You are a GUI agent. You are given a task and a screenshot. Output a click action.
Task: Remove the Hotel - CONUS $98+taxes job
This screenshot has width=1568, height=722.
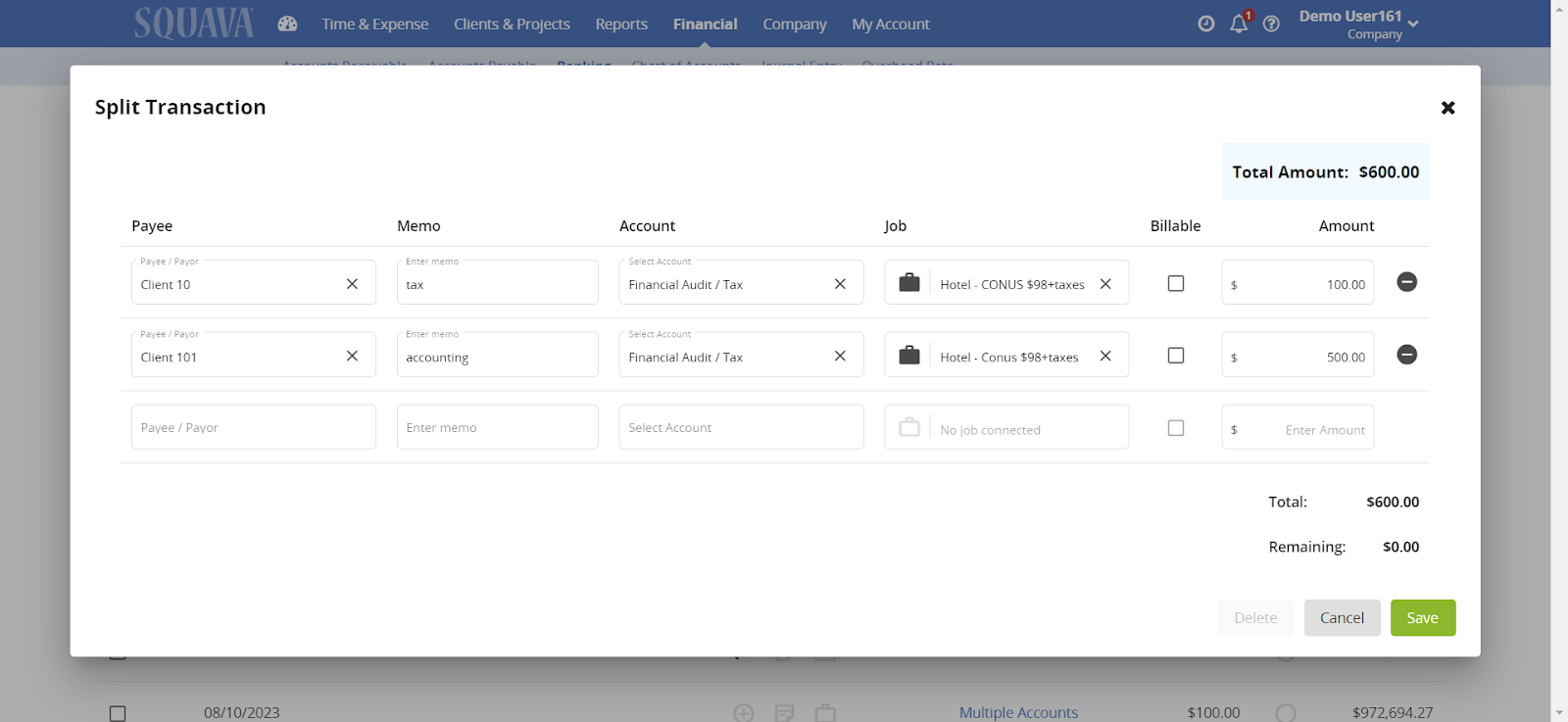(x=1105, y=283)
